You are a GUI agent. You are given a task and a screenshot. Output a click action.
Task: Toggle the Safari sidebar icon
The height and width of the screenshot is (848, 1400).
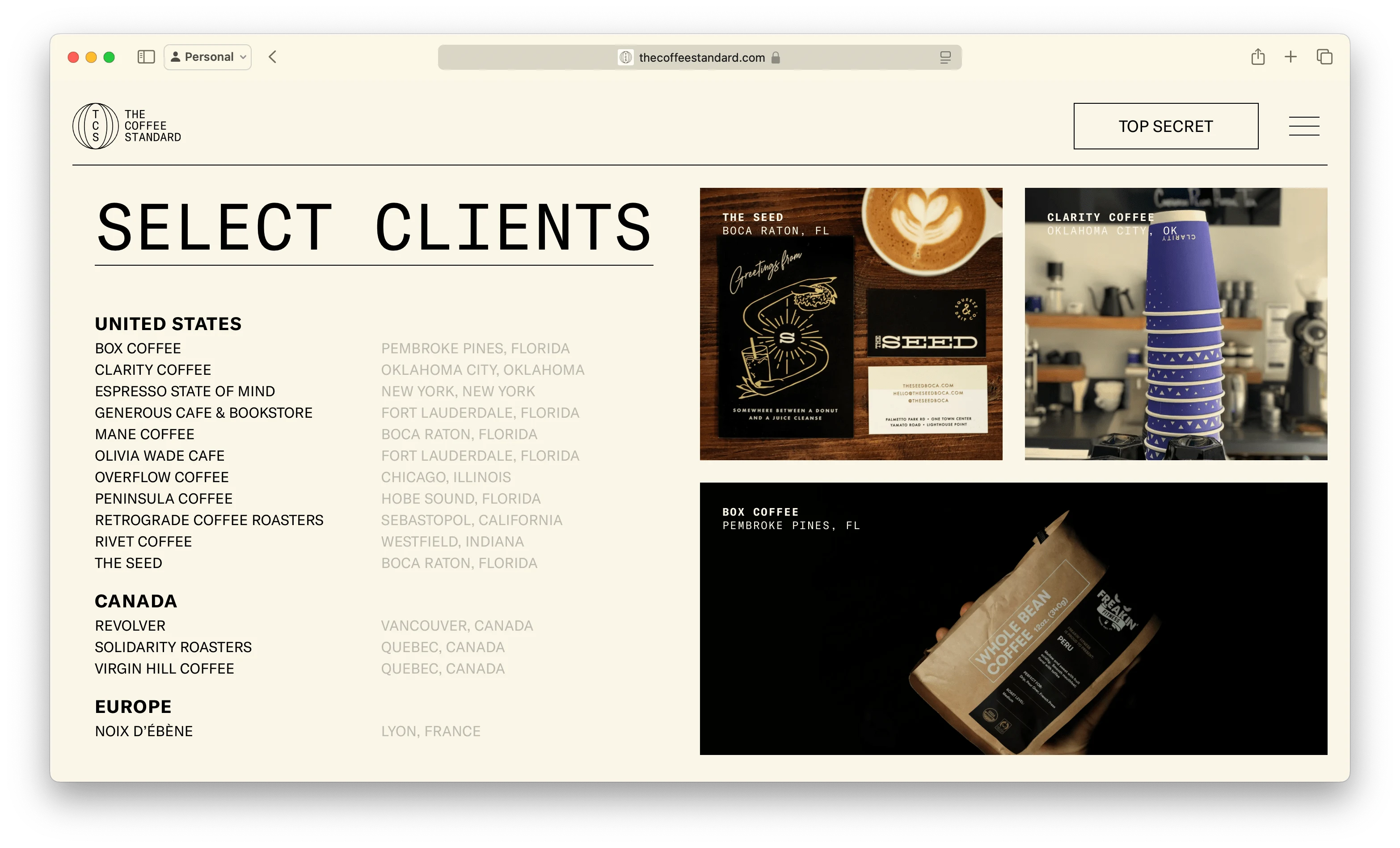[146, 57]
